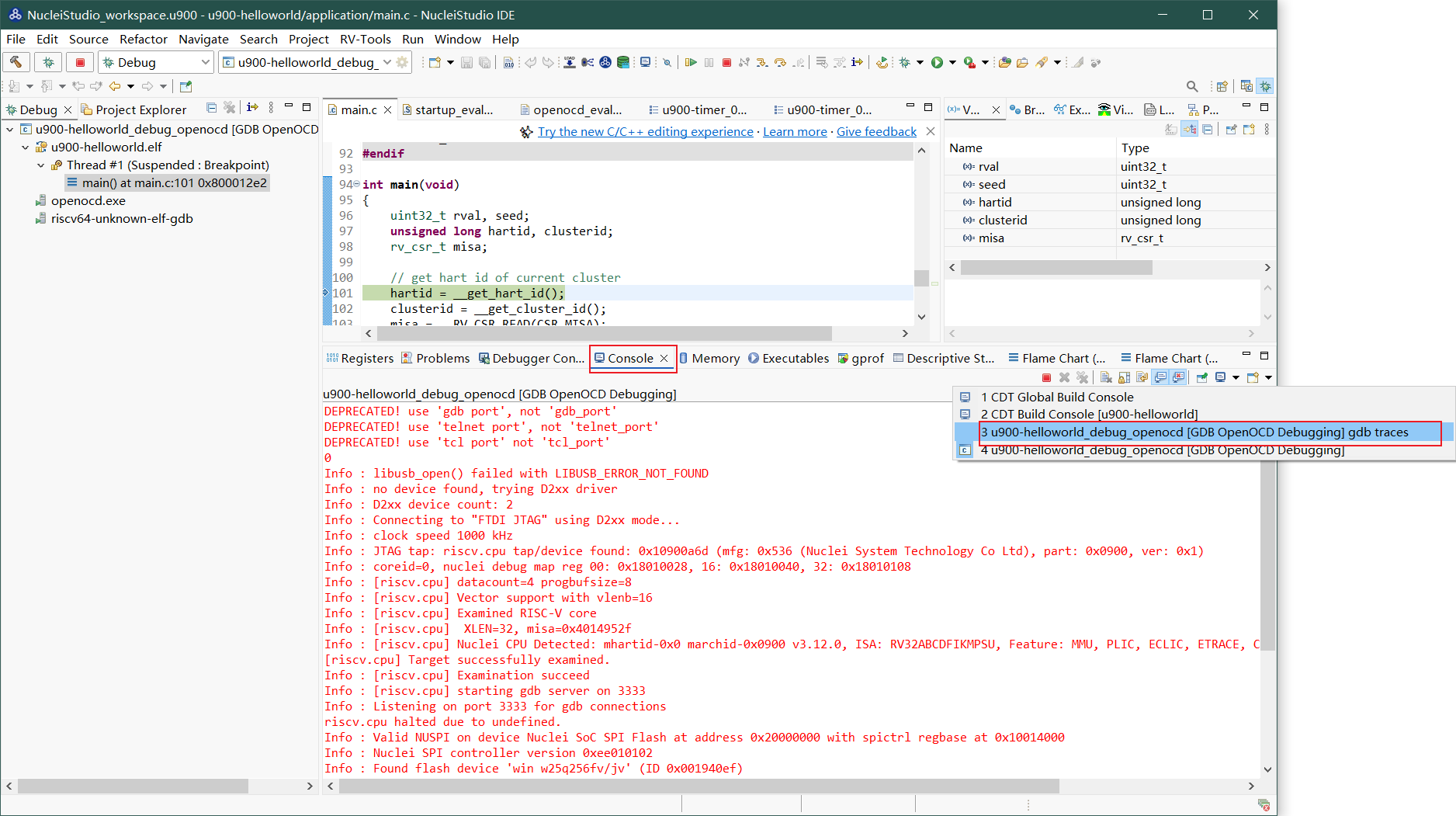Click the magnifier Search icon
1456x816 pixels.
pos(1192,86)
